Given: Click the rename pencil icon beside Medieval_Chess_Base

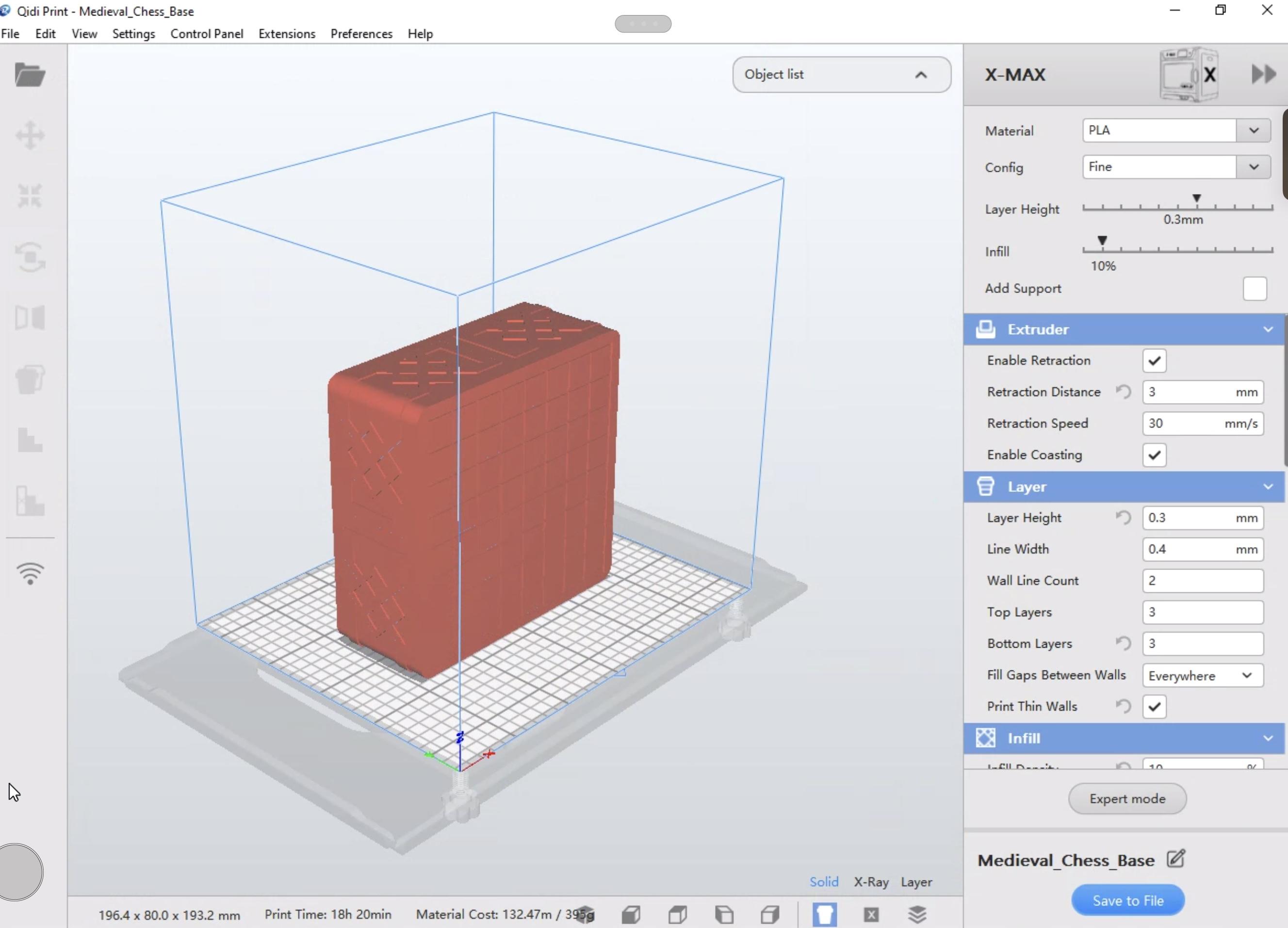Looking at the screenshot, I should (x=1175, y=859).
